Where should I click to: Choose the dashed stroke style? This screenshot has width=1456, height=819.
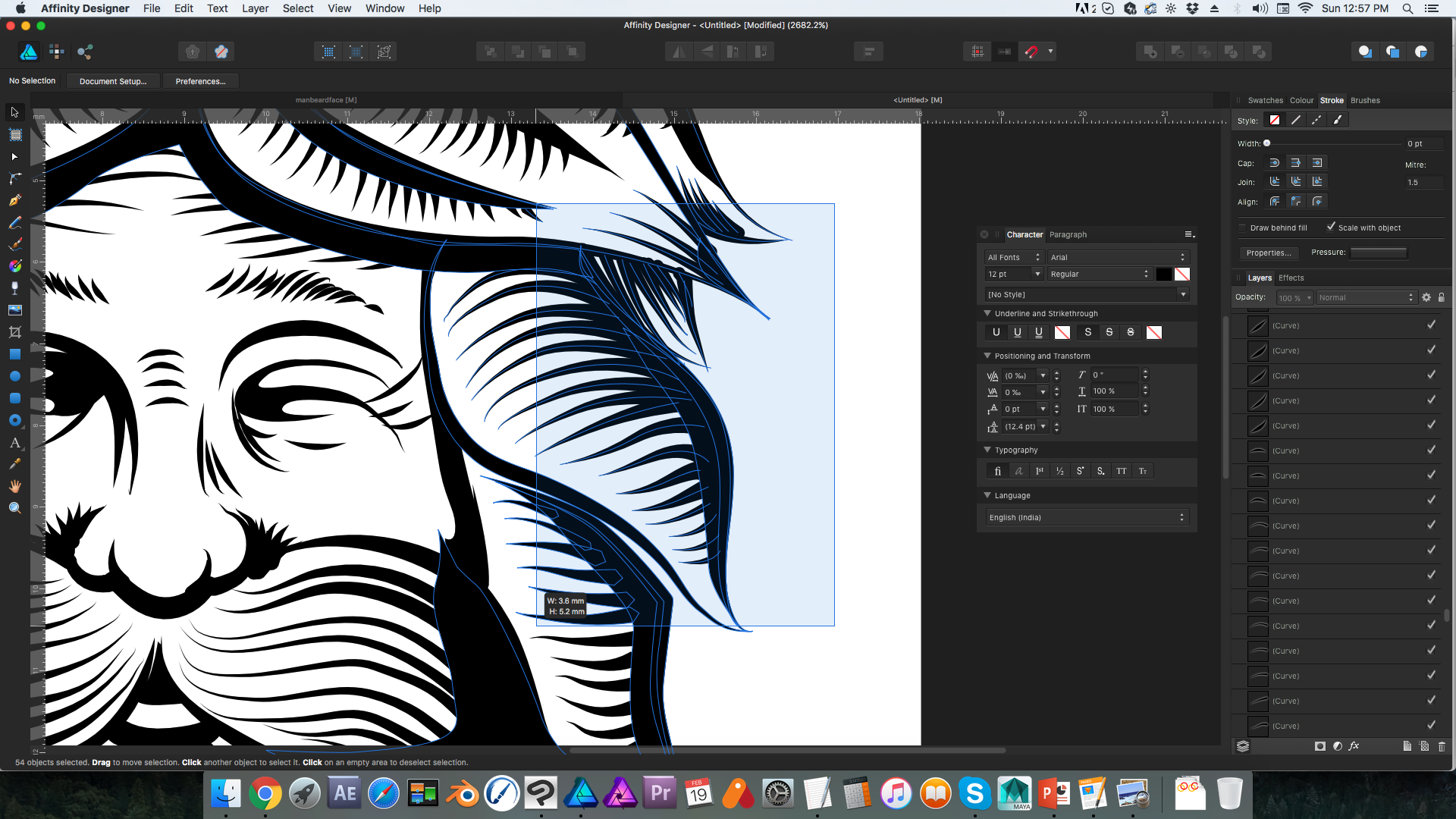pyautogui.click(x=1316, y=120)
